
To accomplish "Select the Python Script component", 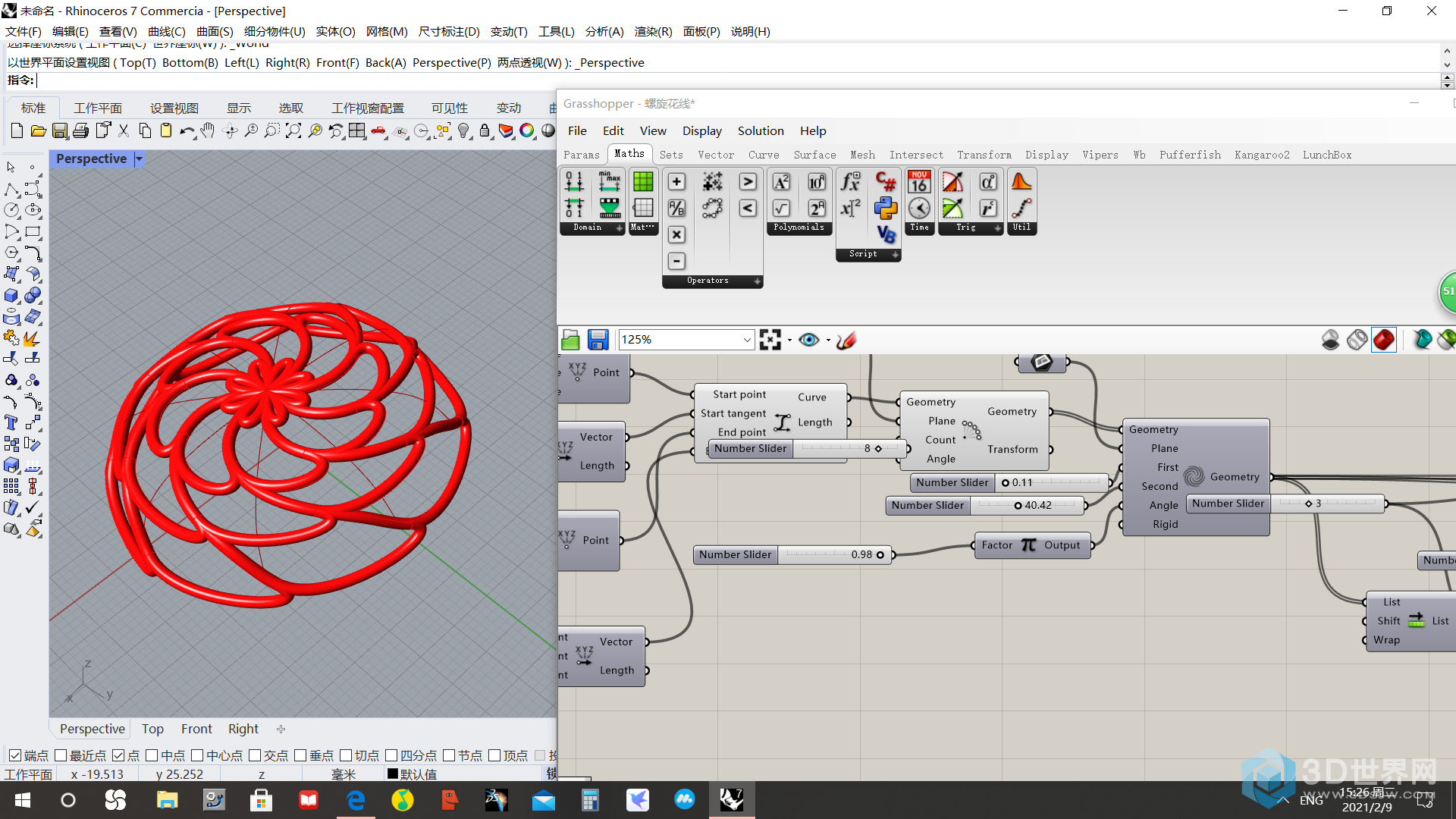I will click(x=886, y=209).
